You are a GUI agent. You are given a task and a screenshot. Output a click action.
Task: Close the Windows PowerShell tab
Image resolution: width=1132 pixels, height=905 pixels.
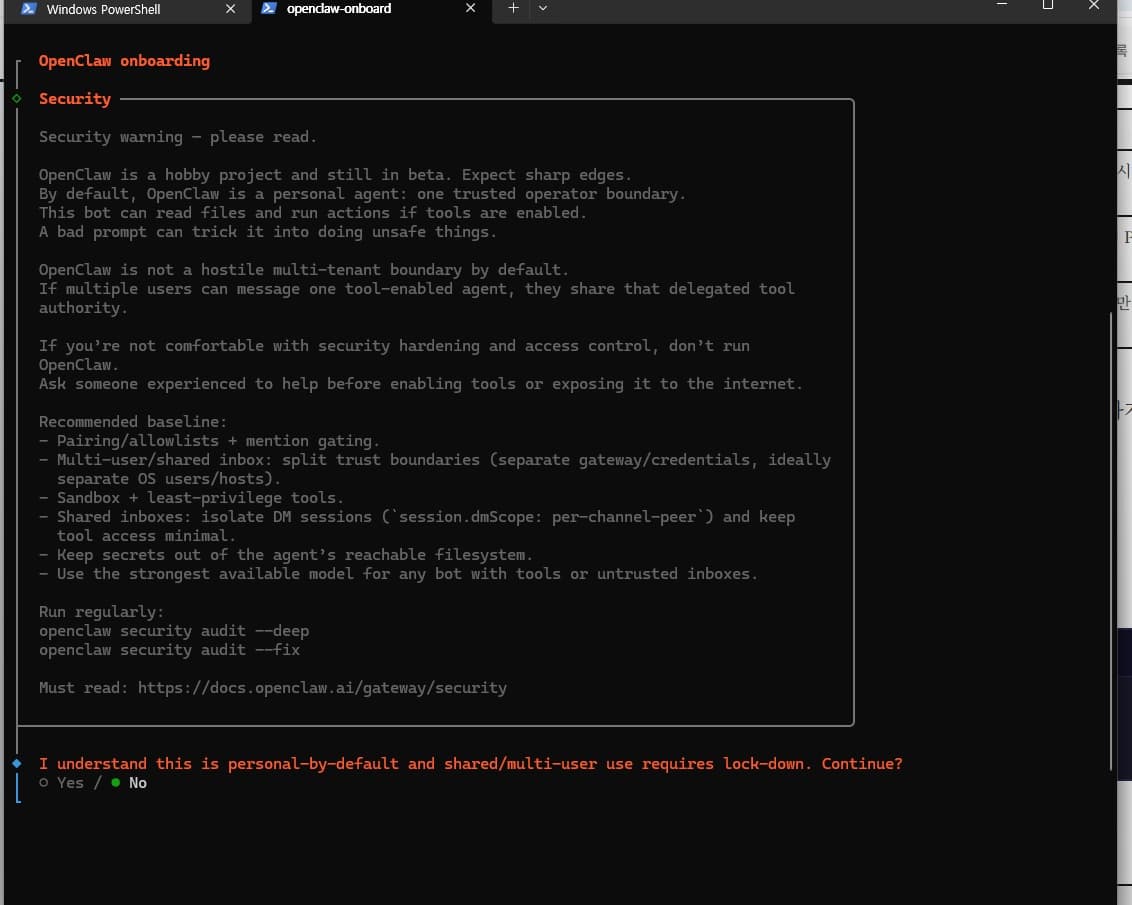point(230,9)
